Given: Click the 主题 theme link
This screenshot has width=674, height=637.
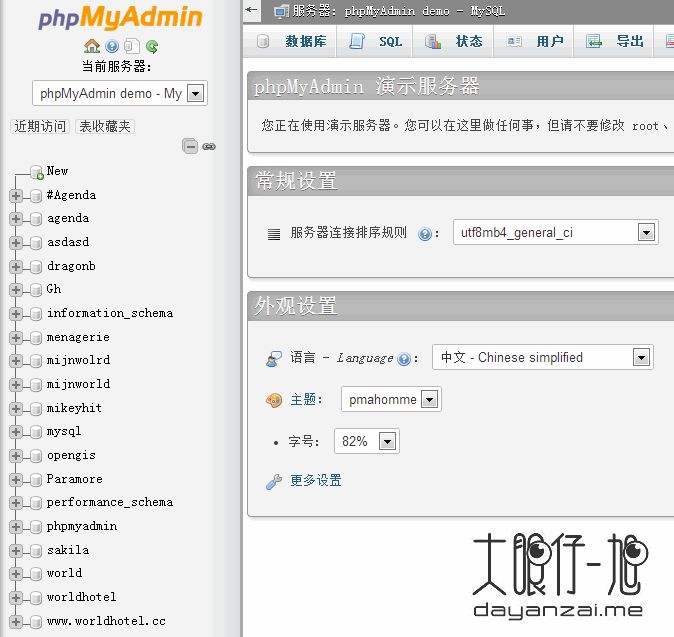Looking at the screenshot, I should pos(303,399).
